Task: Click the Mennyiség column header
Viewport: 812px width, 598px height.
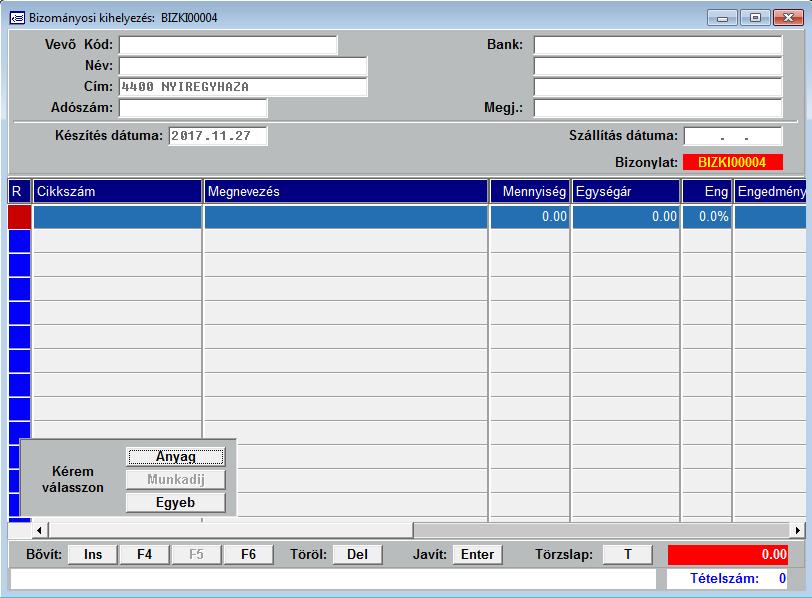Action: pos(530,192)
